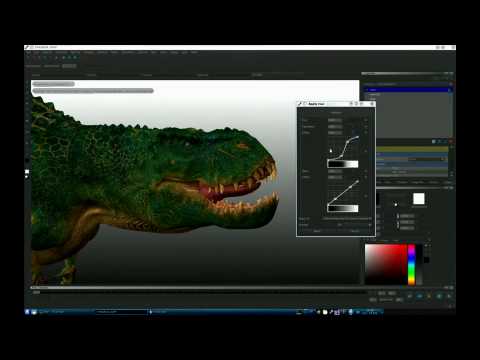Select the top-right control point of the upper curve
This screenshot has width=480, height=360.
click(358, 137)
